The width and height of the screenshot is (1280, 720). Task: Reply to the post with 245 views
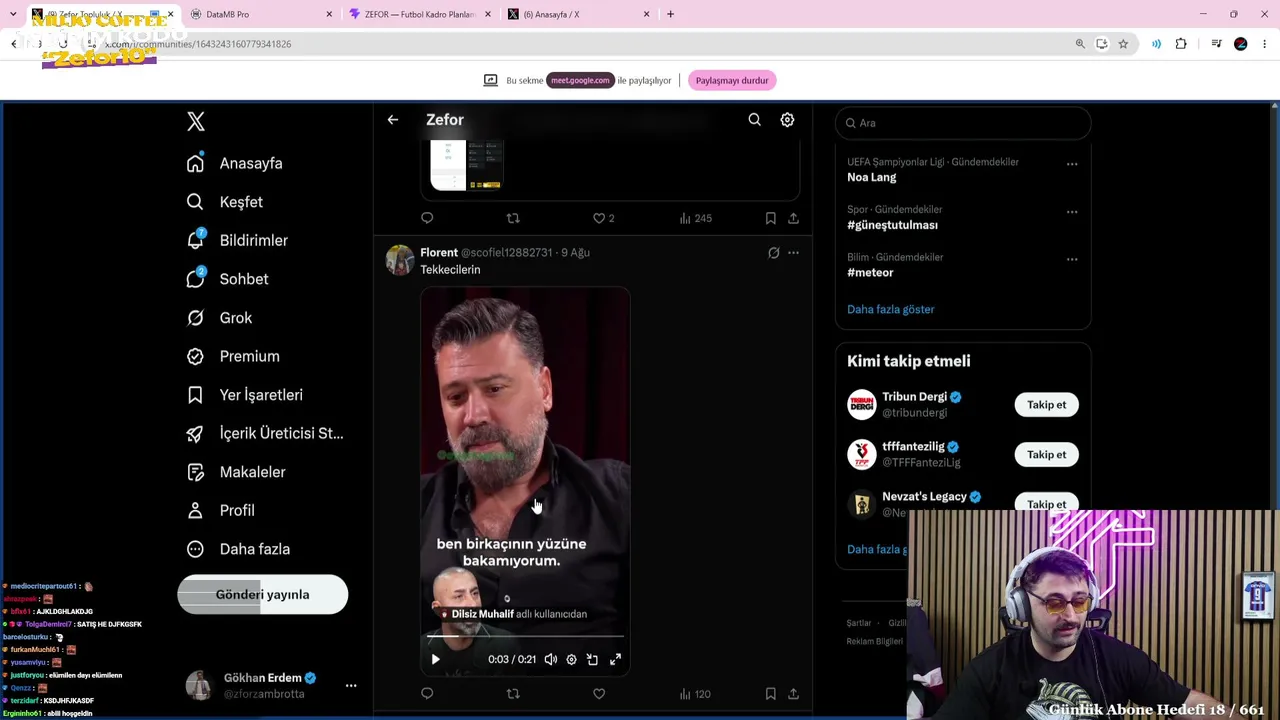coord(427,218)
